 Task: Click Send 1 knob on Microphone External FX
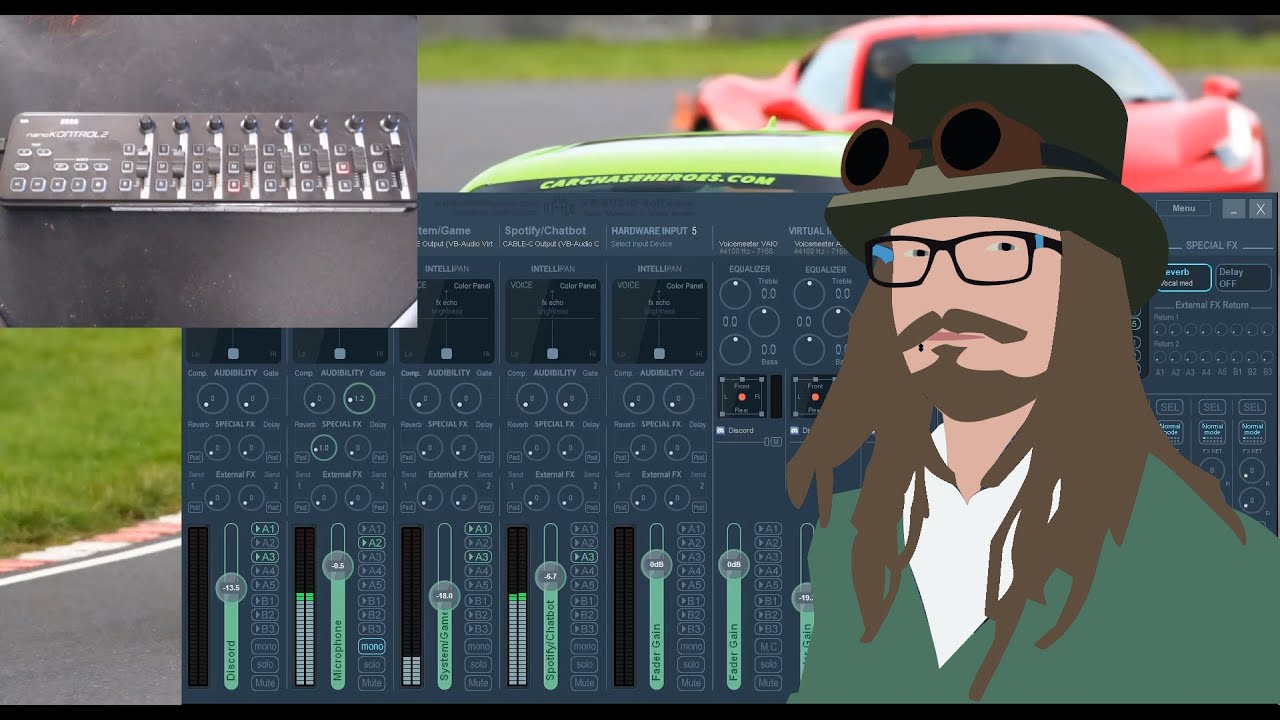click(322, 496)
